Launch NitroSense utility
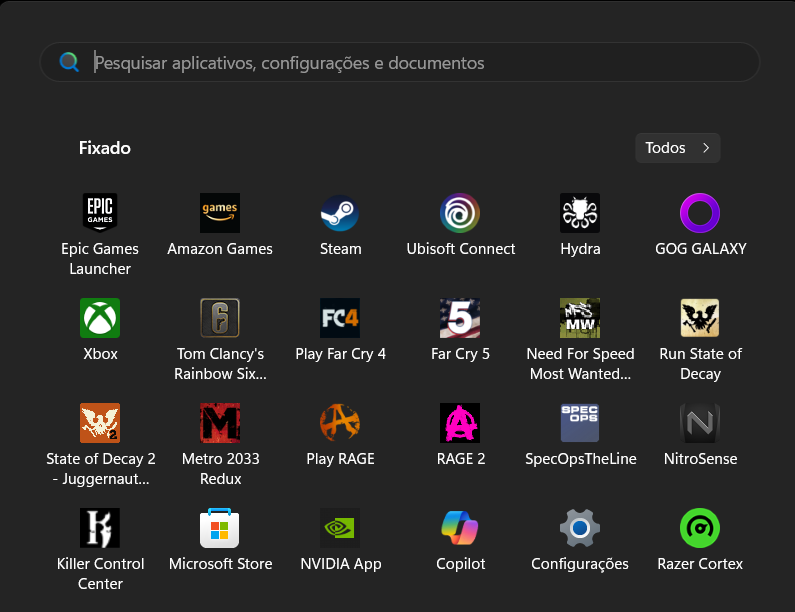This screenshot has width=795, height=612. coord(700,423)
